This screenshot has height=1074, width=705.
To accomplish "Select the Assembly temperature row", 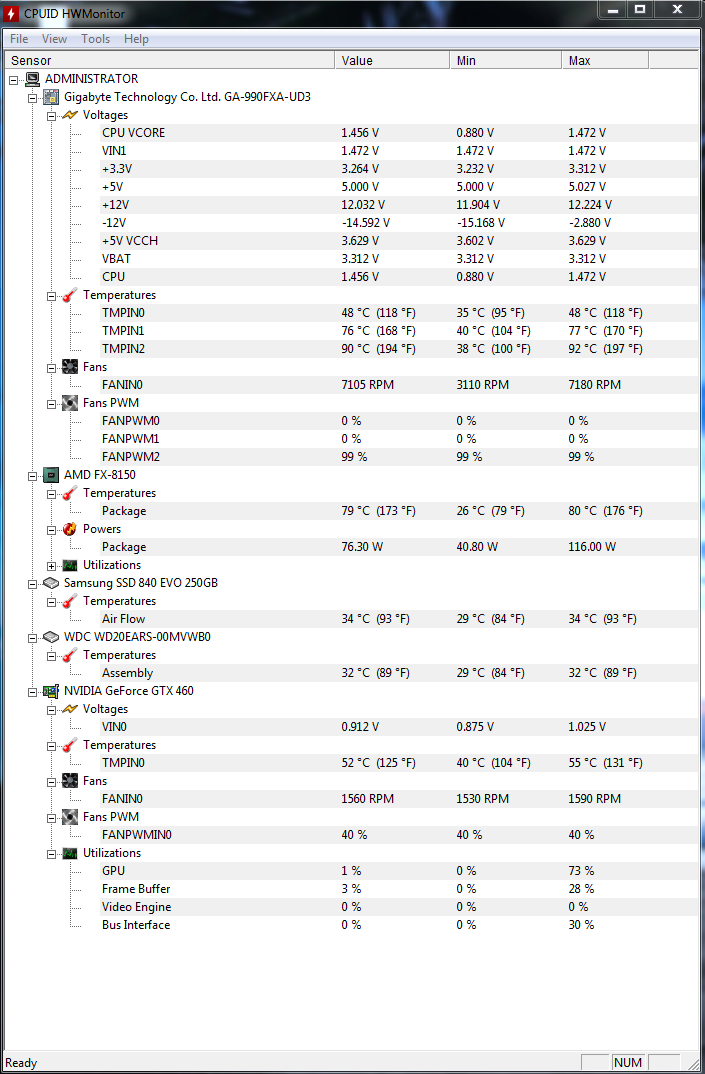I will tap(399, 673).
